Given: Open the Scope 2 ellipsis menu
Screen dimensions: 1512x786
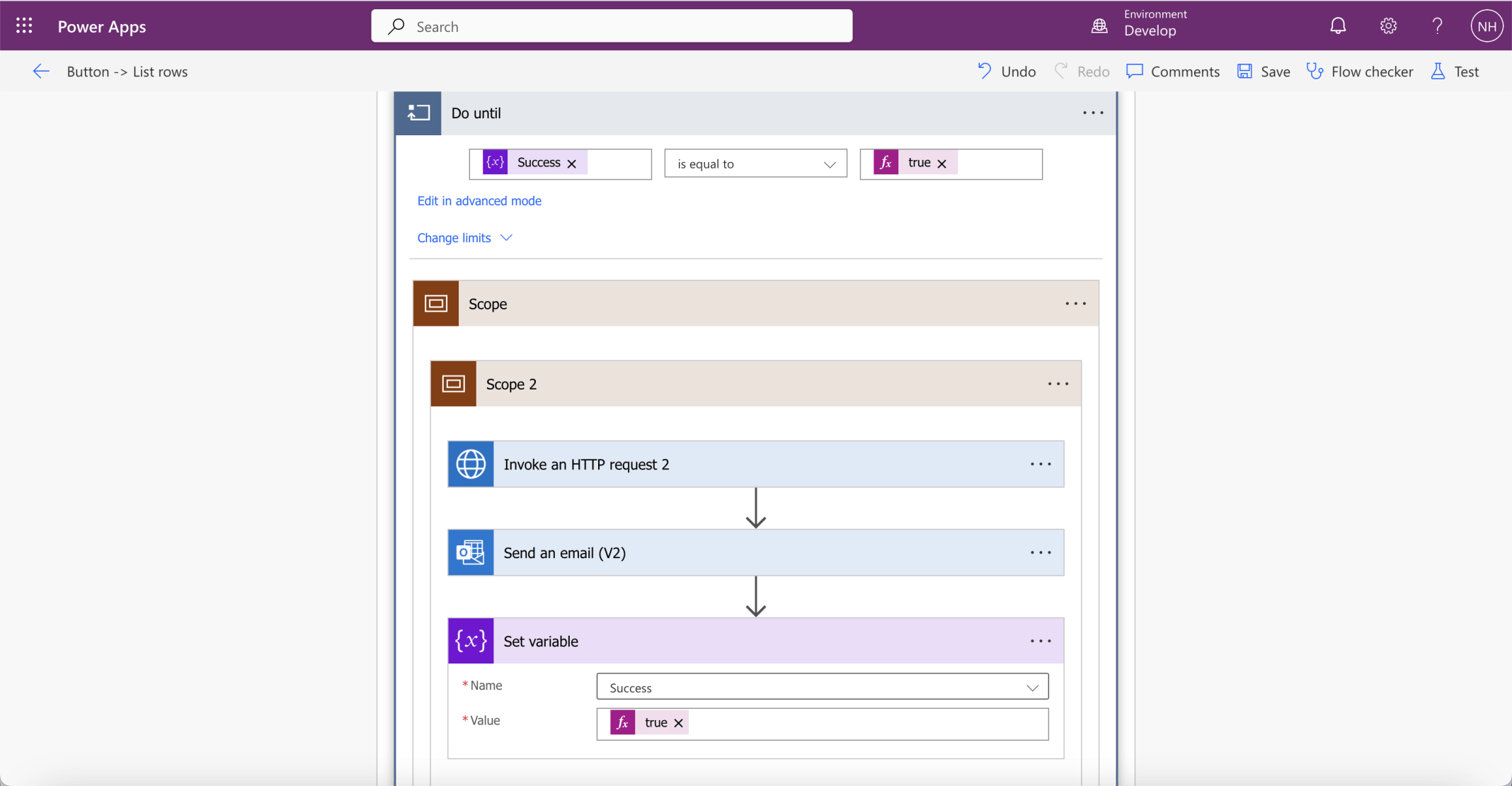Looking at the screenshot, I should [1058, 384].
